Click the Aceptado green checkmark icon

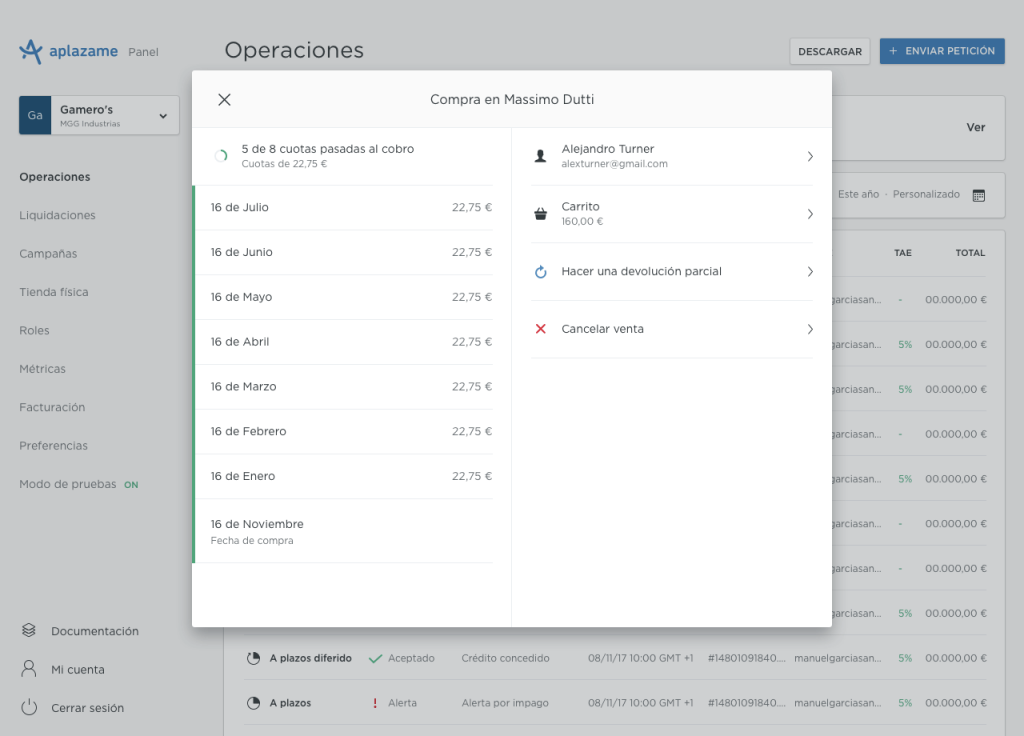click(375, 658)
